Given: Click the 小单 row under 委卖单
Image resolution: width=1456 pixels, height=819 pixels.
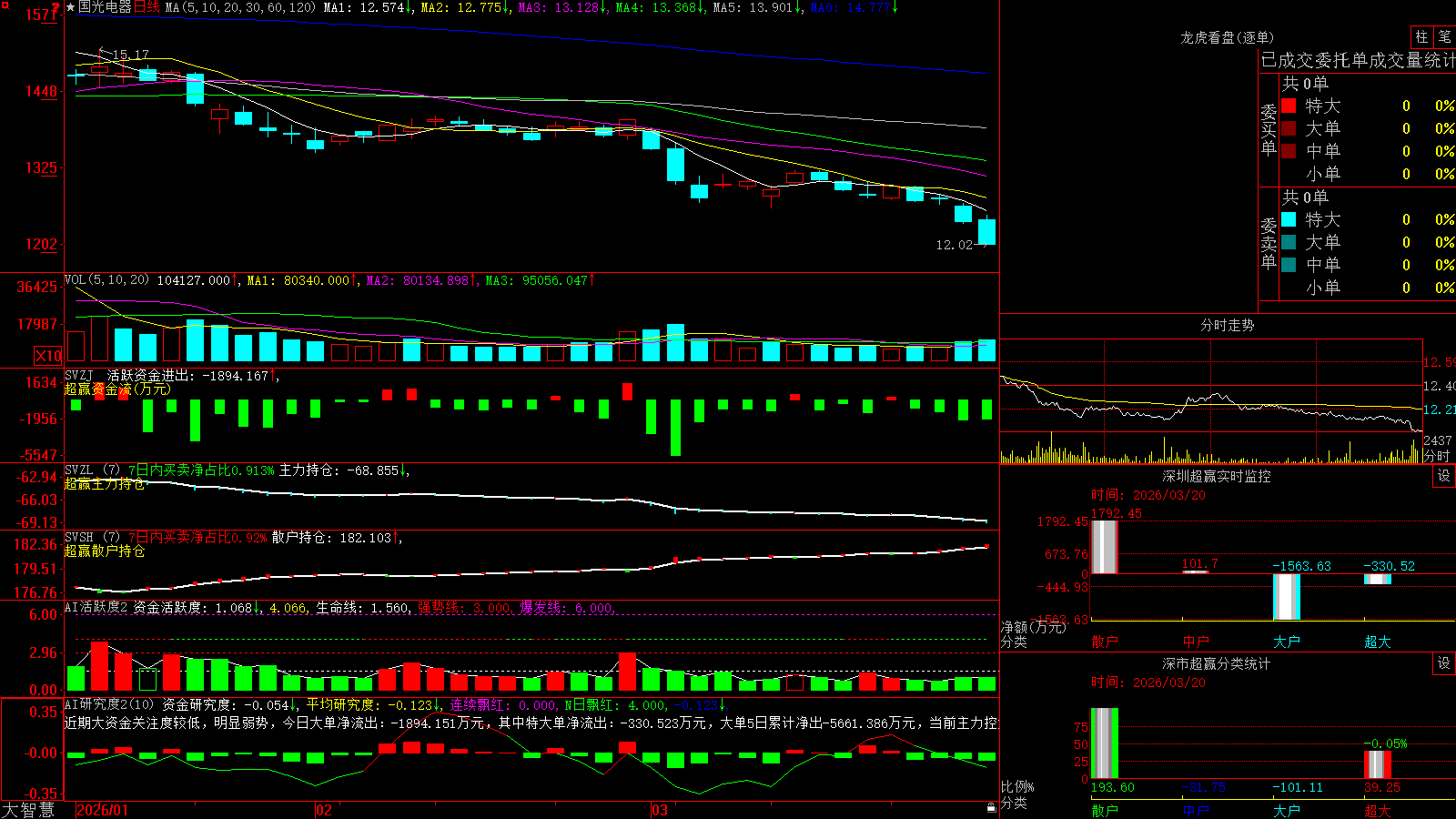Looking at the screenshot, I should 1368,287.
